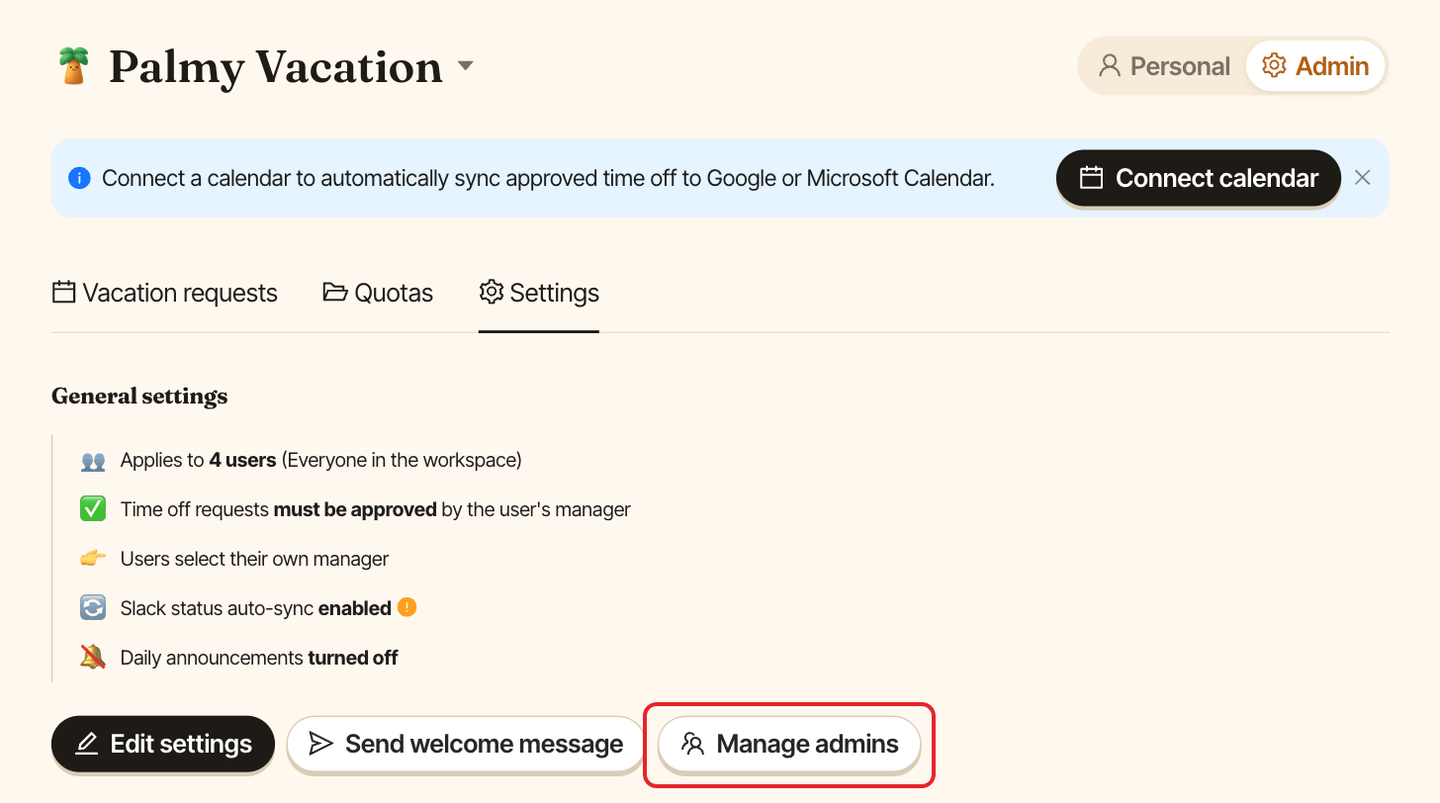Click the Connect calendar button
Viewport: 1440px width, 803px height.
tap(1198, 178)
